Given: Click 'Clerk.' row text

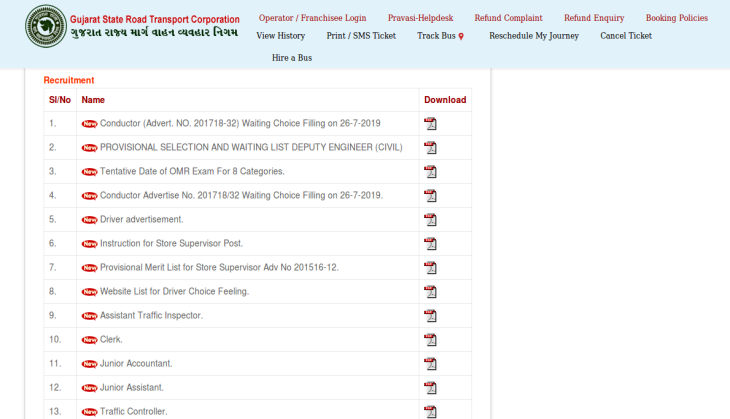Looking at the screenshot, I should (x=111, y=339).
